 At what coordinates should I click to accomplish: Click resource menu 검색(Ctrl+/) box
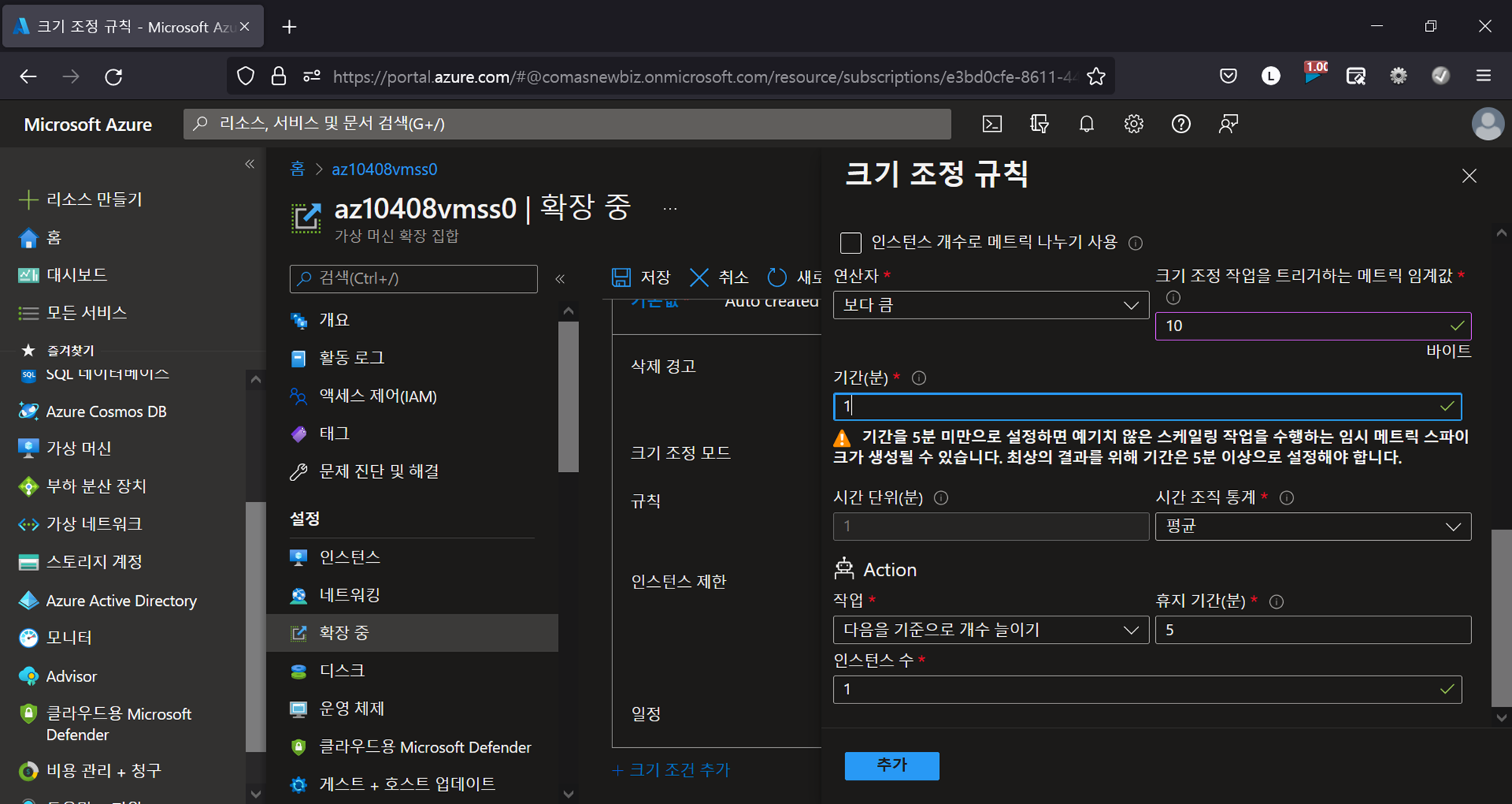(x=414, y=279)
